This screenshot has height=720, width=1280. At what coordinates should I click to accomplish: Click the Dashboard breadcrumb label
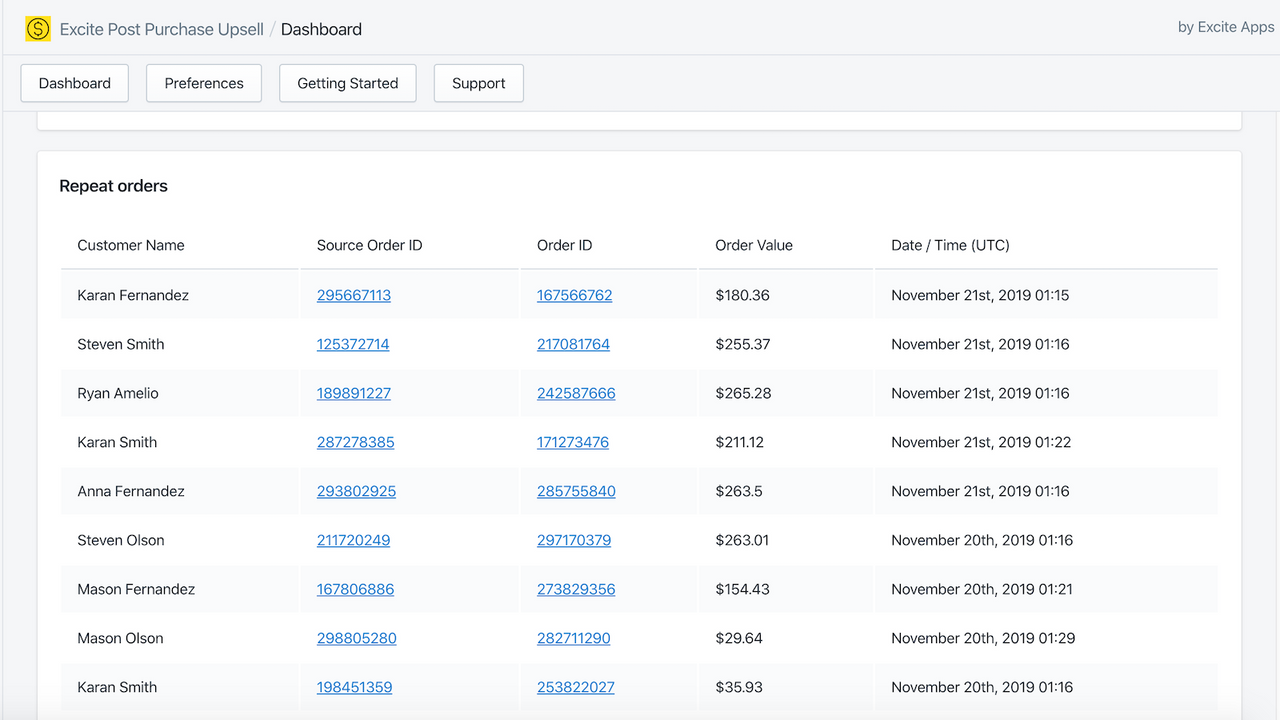321,28
